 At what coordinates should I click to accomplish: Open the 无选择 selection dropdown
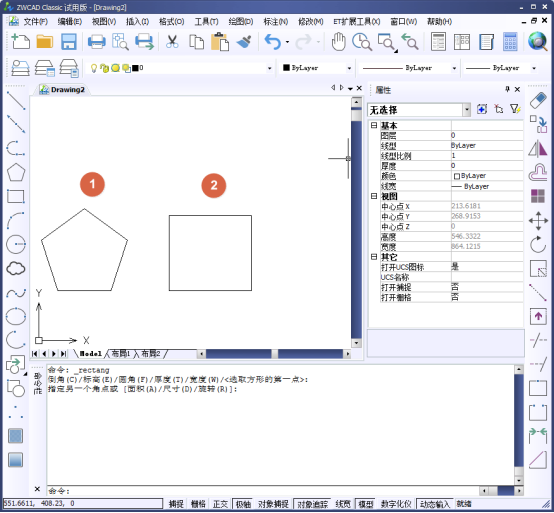click(419, 110)
